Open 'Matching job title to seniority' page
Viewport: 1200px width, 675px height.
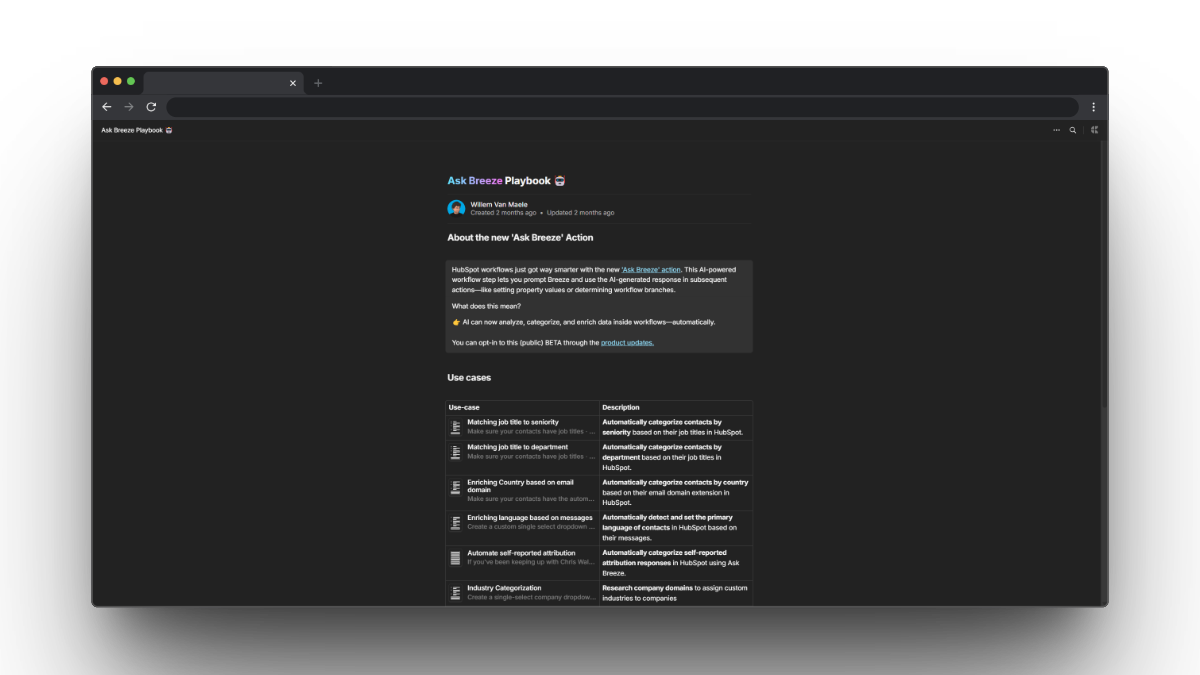point(513,422)
